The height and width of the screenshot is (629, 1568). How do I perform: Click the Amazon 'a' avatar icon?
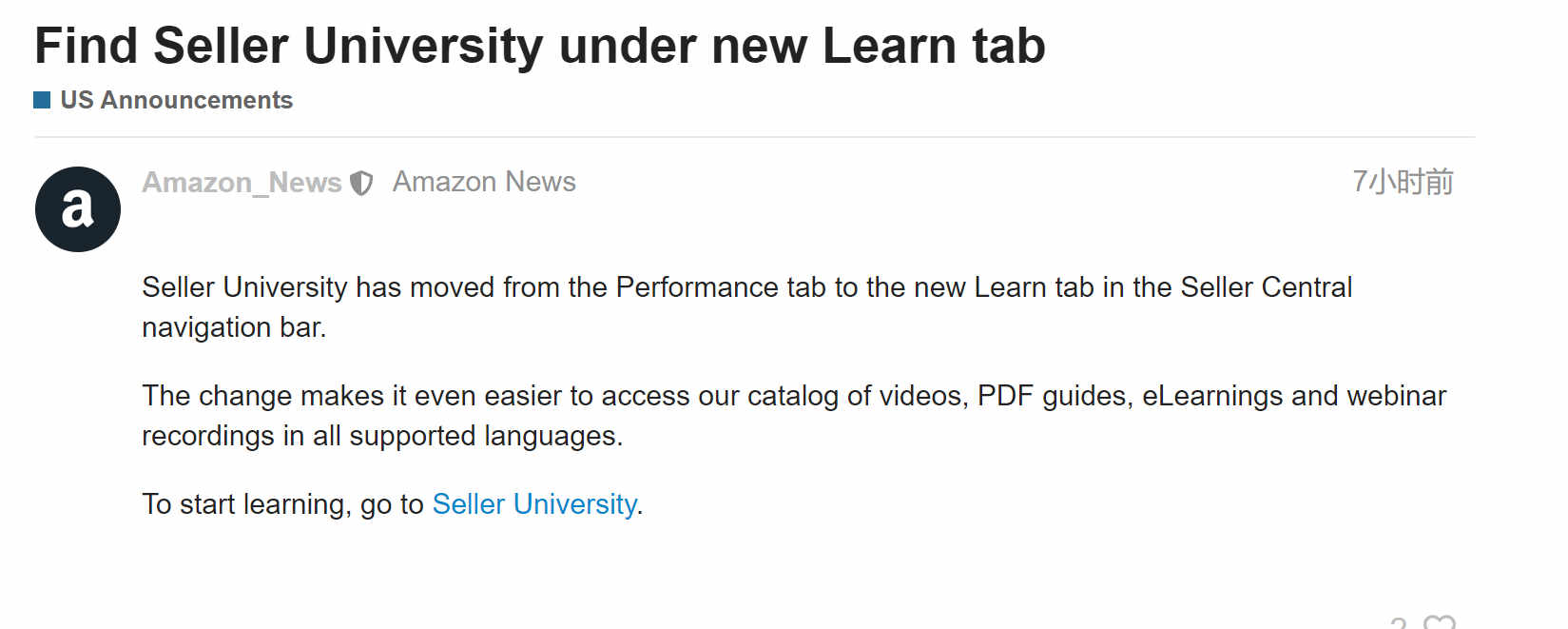tap(78, 209)
